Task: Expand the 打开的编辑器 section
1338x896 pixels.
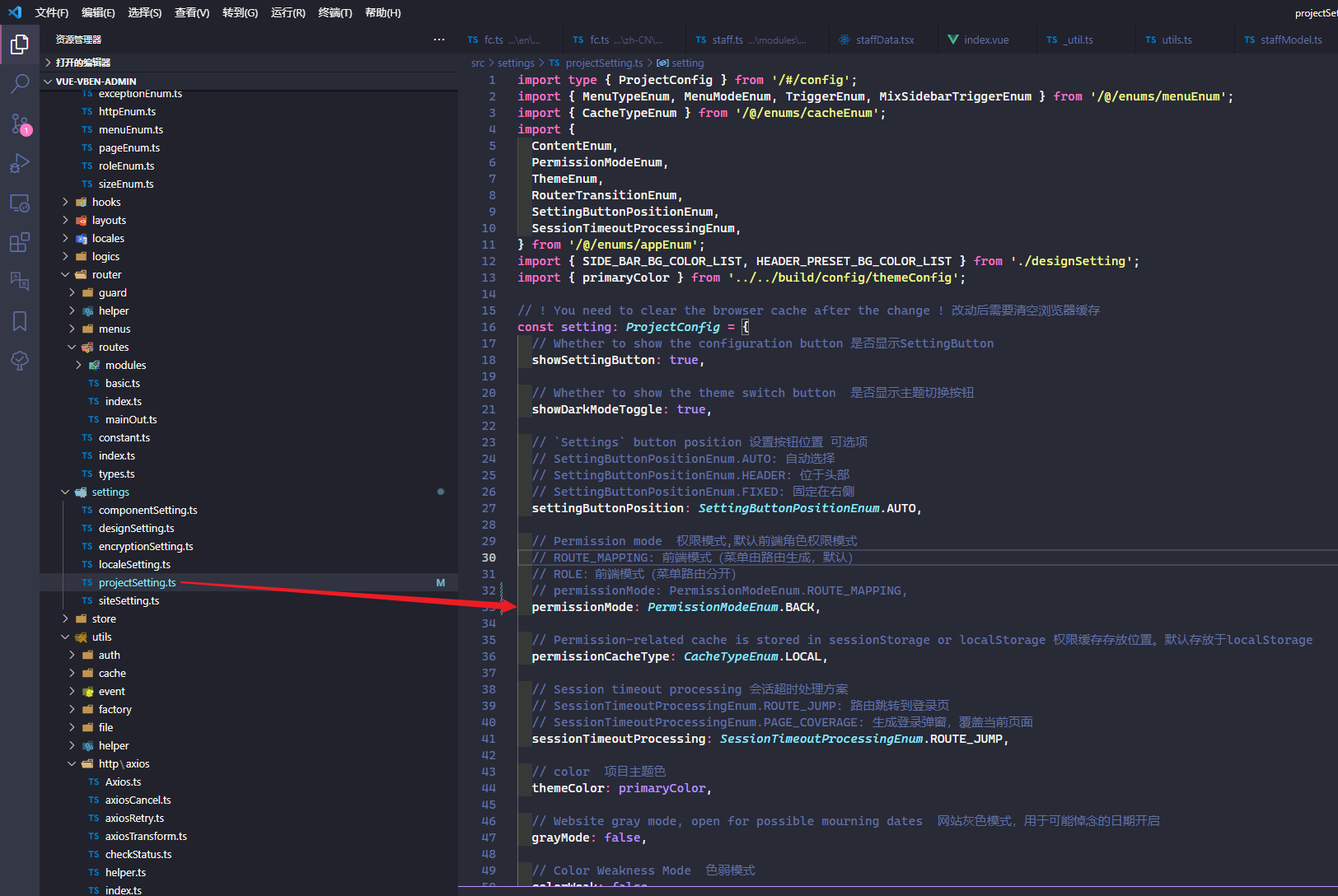Action: pyautogui.click(x=249, y=63)
